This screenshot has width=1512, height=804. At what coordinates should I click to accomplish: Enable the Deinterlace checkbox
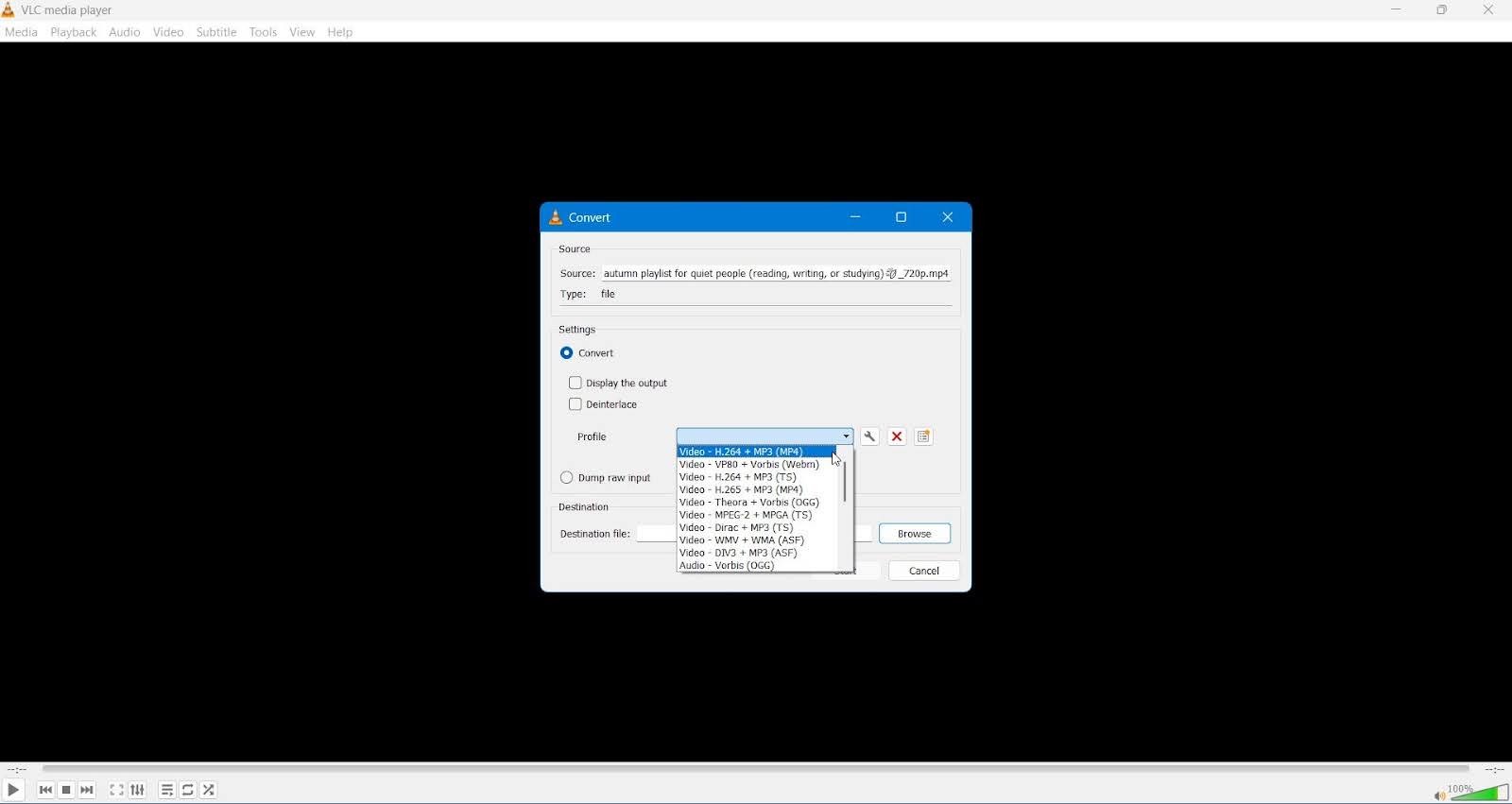tap(604, 405)
